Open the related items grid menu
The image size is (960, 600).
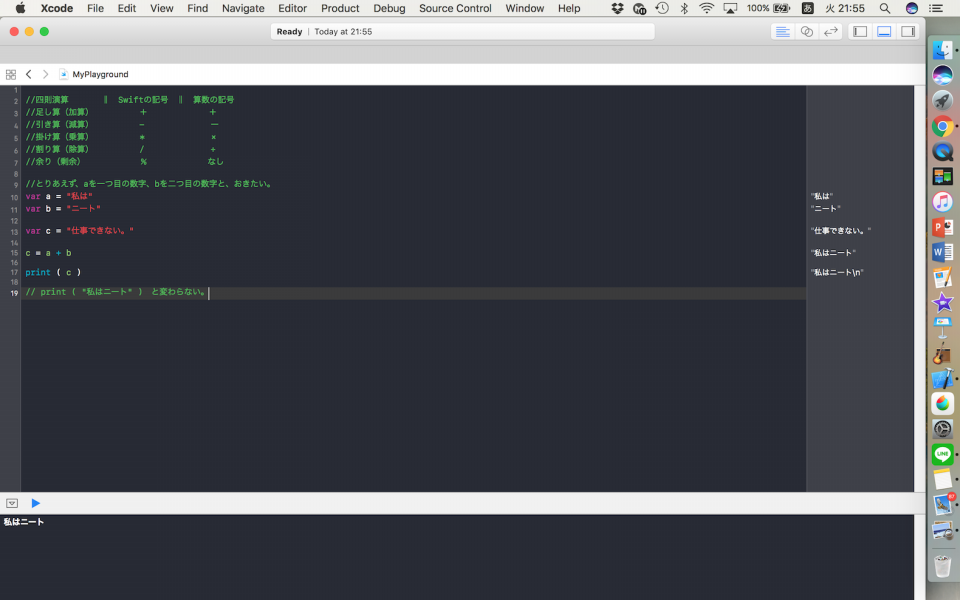(10, 74)
